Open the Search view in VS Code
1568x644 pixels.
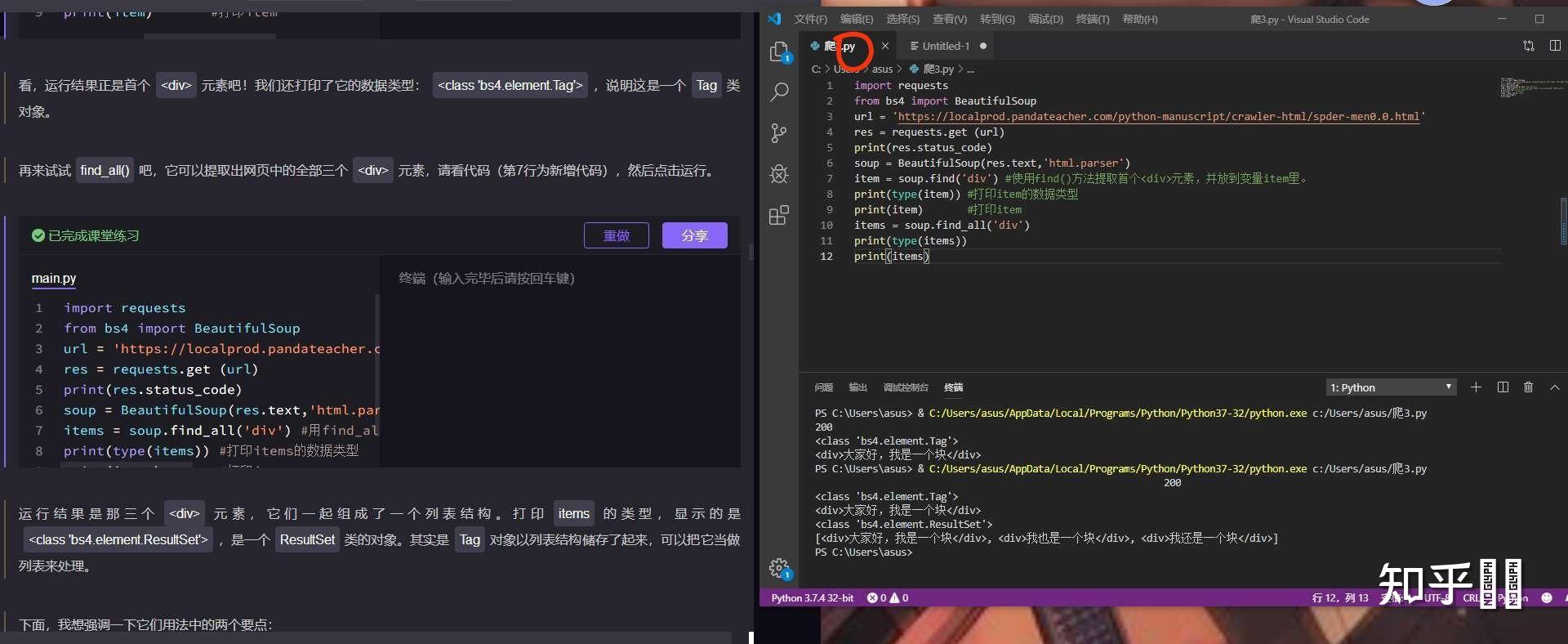pyautogui.click(x=779, y=92)
